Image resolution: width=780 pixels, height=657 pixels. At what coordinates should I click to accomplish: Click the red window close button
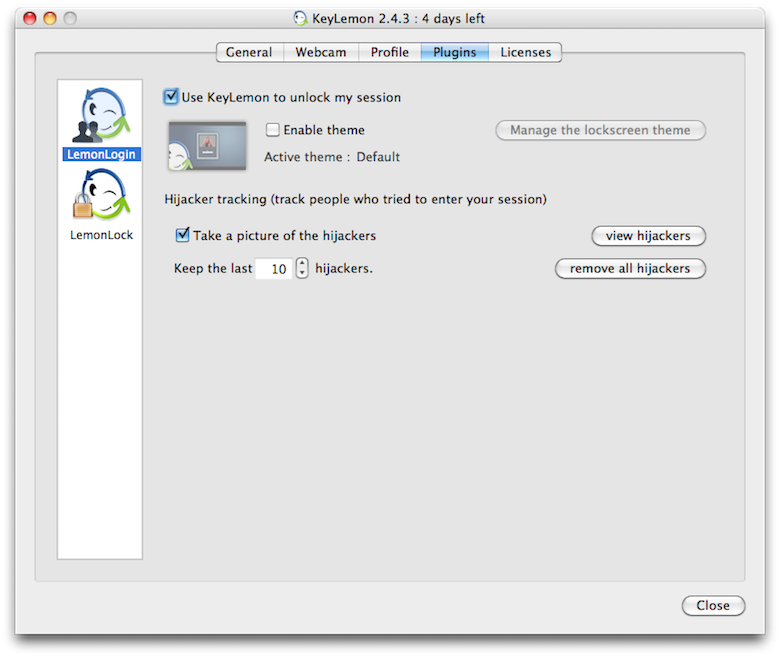click(30, 18)
